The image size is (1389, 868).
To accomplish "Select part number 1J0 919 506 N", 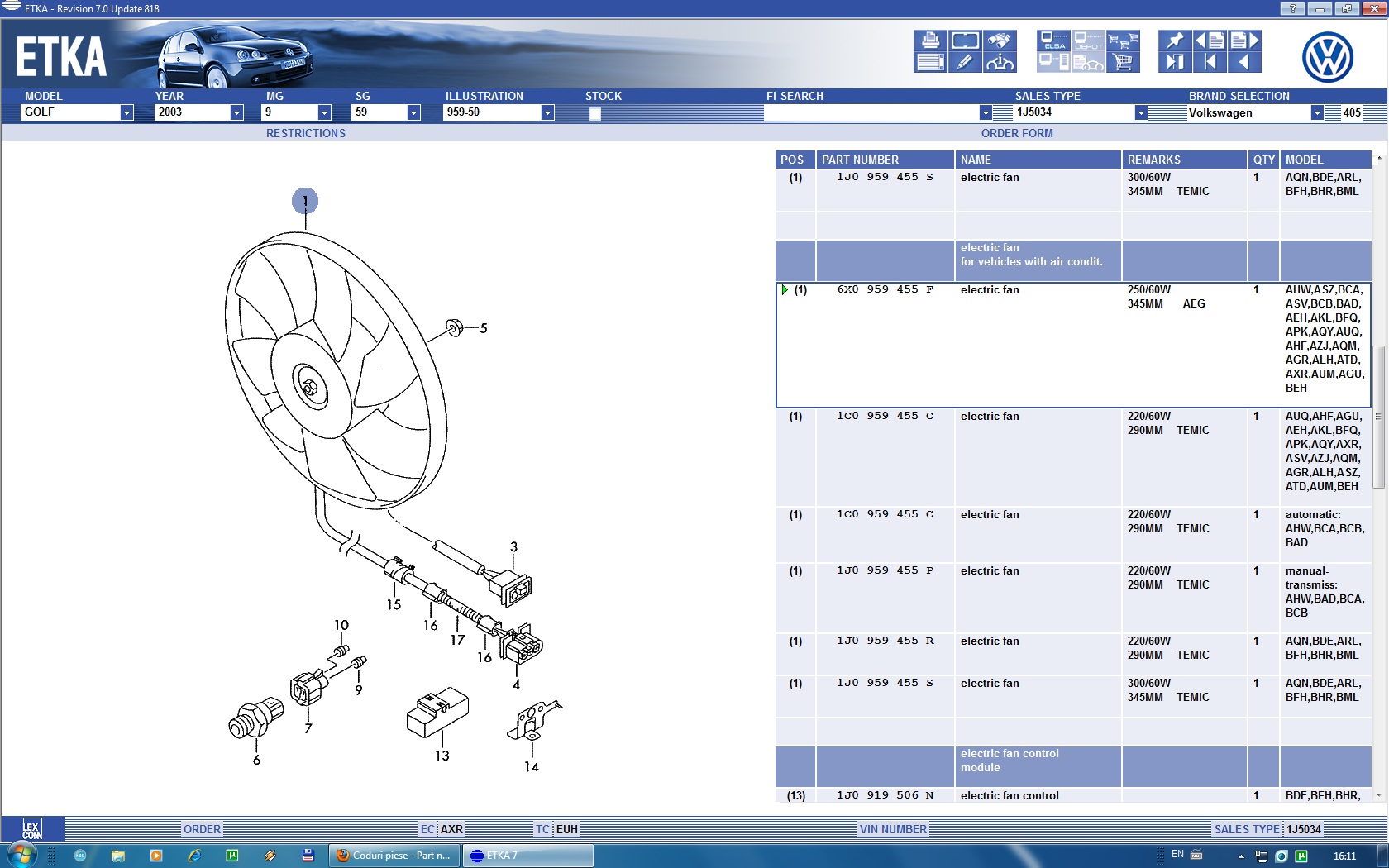I will coord(885,795).
